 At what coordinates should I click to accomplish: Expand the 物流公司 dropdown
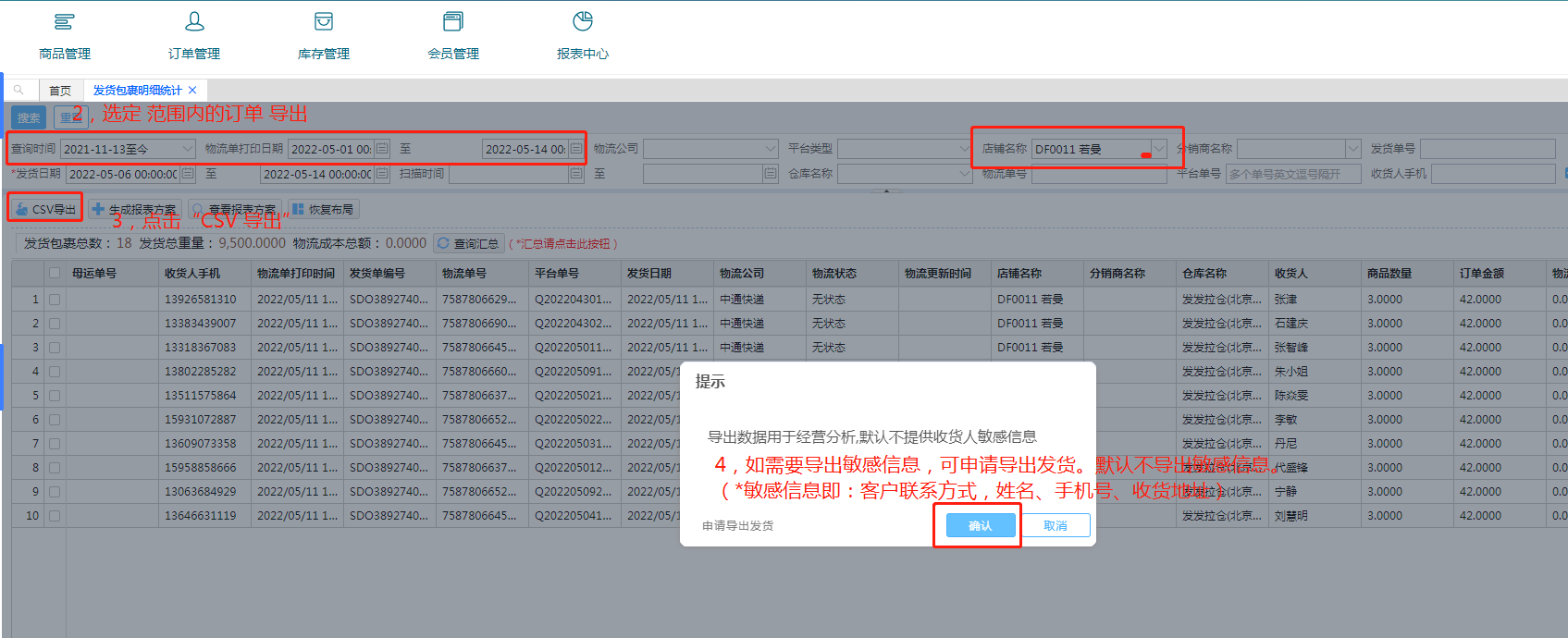click(x=771, y=149)
